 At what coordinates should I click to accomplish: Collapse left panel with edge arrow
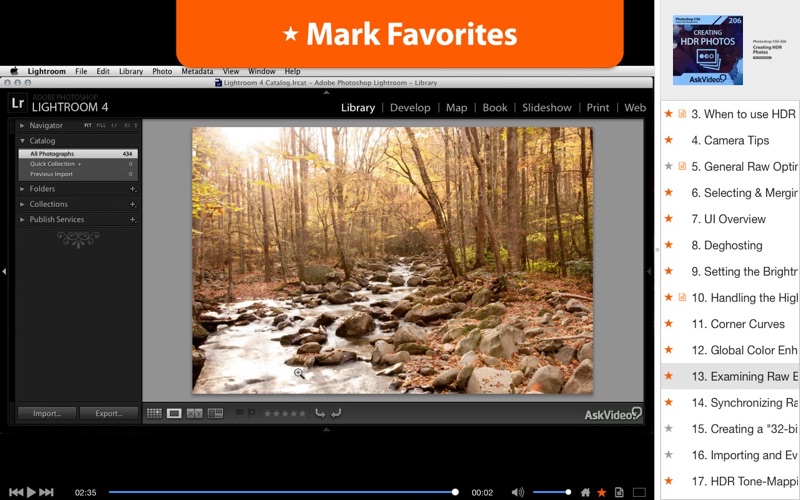pos(4,271)
